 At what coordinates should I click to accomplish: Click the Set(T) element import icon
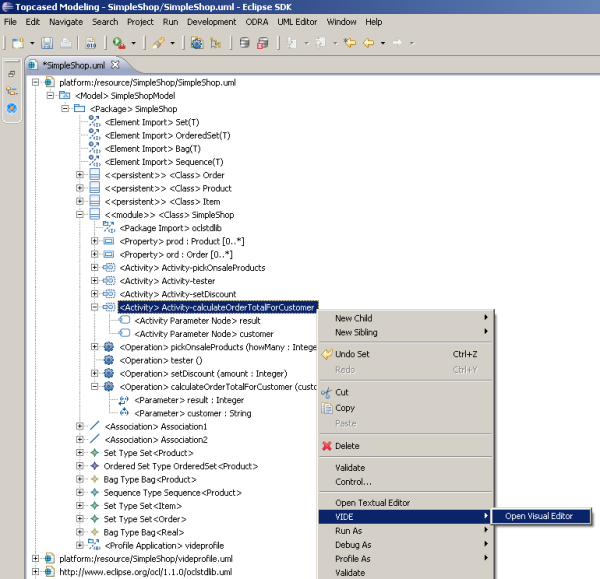(x=94, y=122)
